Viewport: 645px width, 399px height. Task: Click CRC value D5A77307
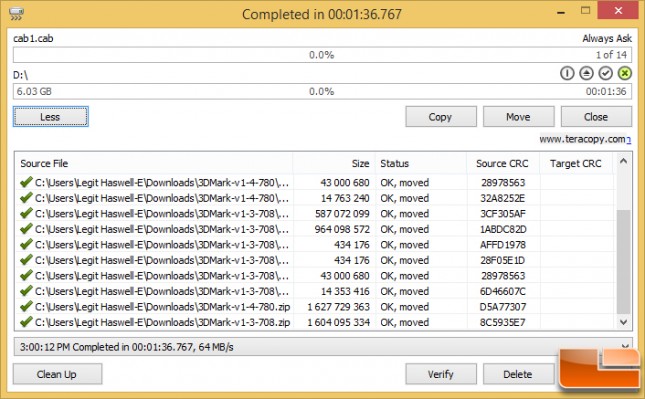[x=503, y=307]
